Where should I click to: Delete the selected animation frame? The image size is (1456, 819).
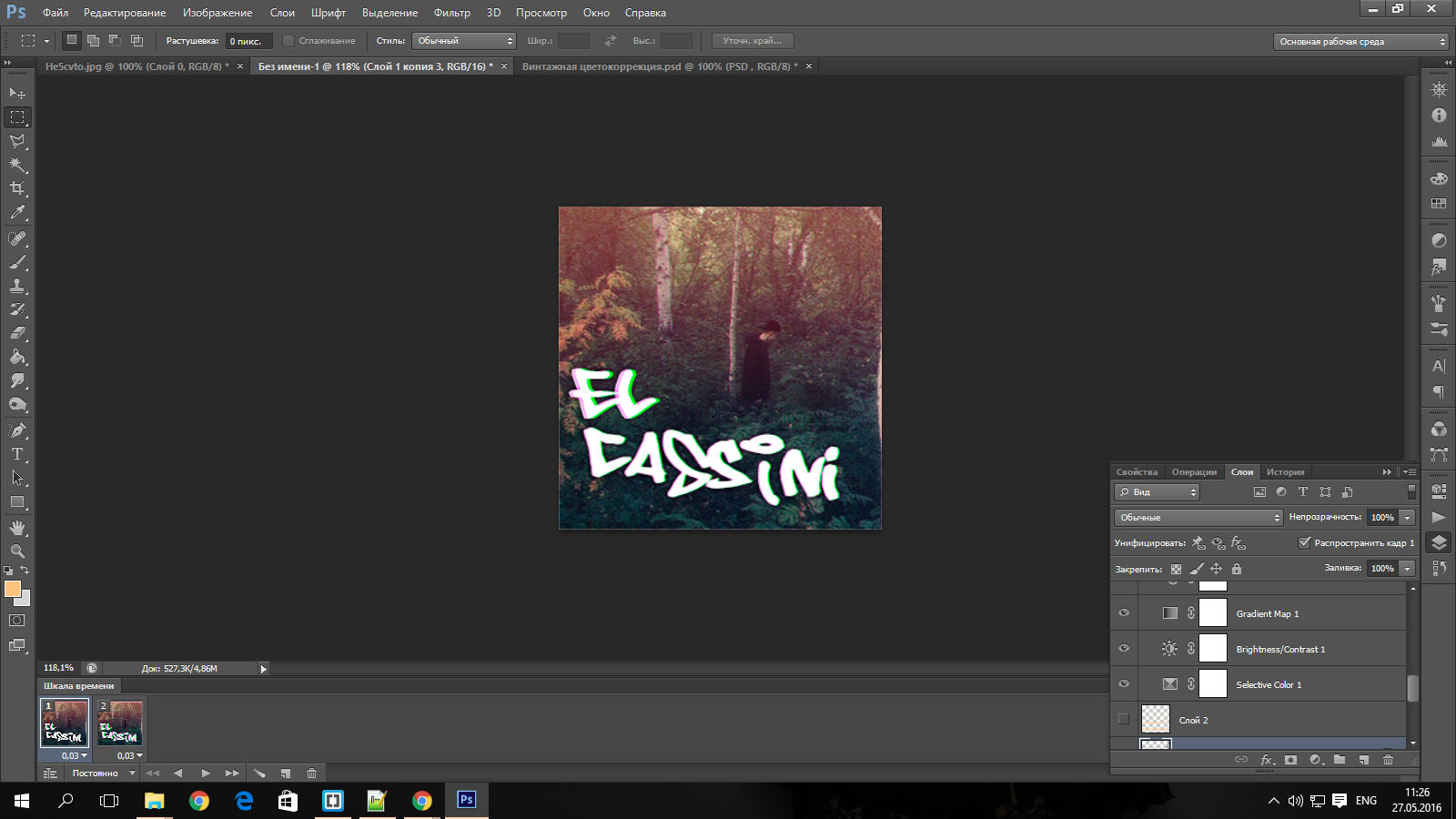point(311,773)
